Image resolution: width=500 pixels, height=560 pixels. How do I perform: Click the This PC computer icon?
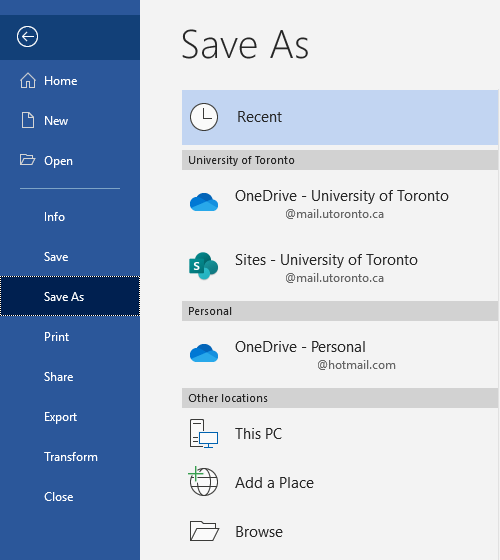[x=204, y=434]
